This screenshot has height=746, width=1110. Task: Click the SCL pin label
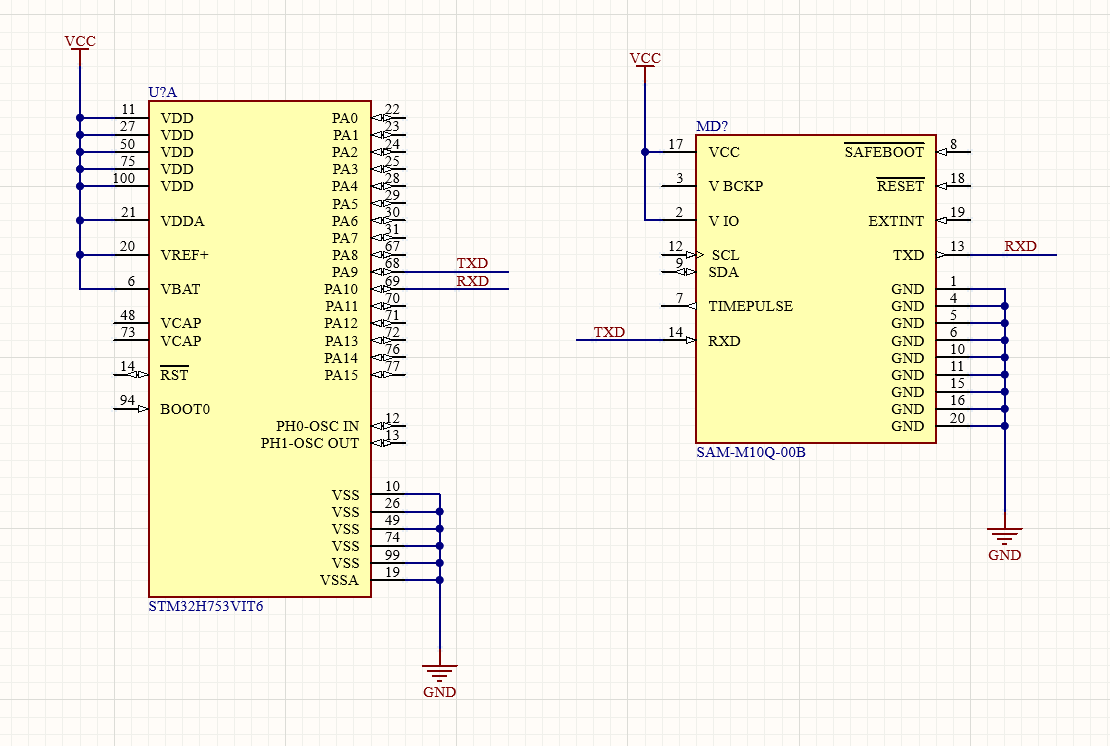pyautogui.click(x=725, y=255)
